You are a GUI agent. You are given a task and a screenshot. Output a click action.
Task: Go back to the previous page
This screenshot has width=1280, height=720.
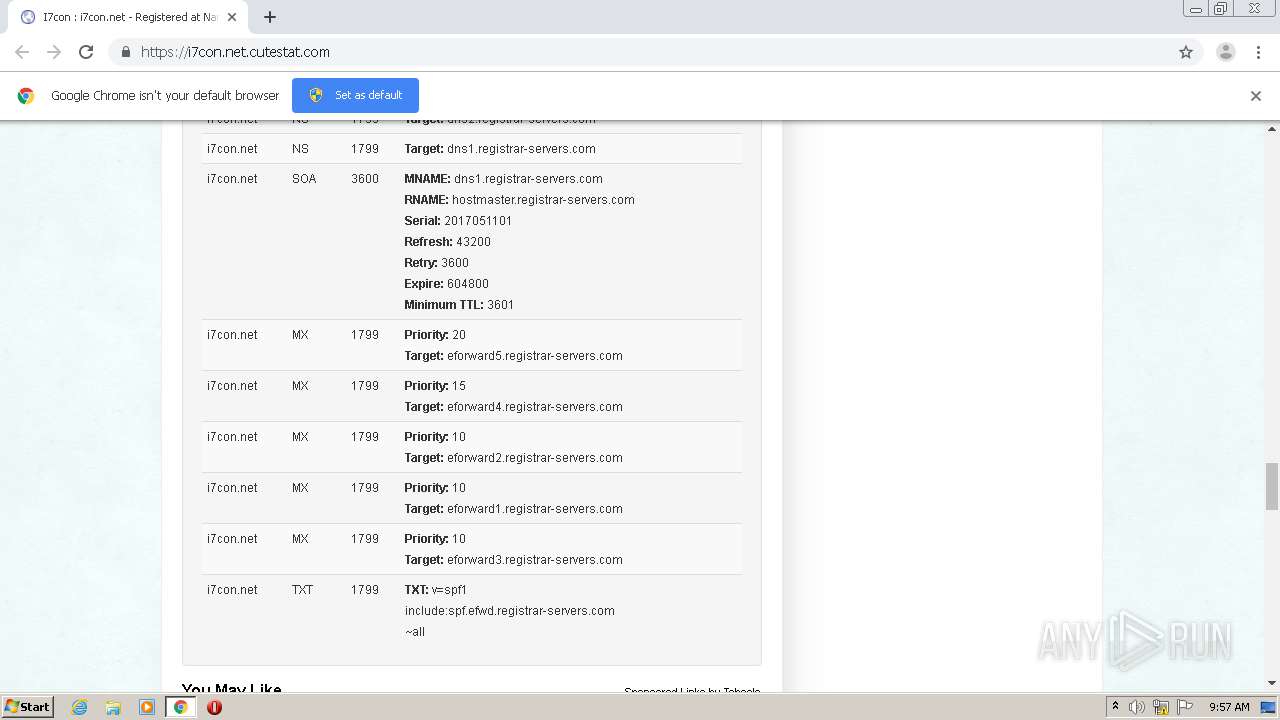(22, 52)
